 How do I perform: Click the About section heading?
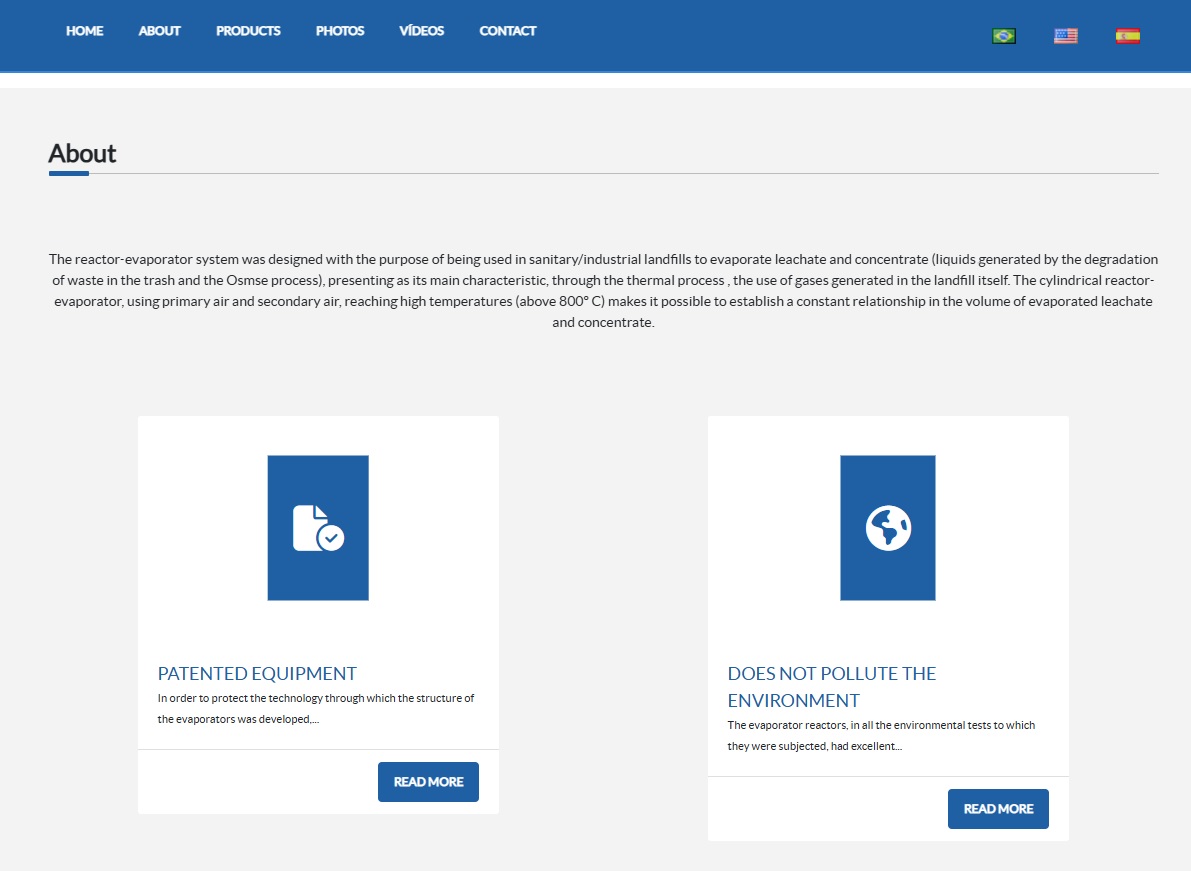click(82, 153)
